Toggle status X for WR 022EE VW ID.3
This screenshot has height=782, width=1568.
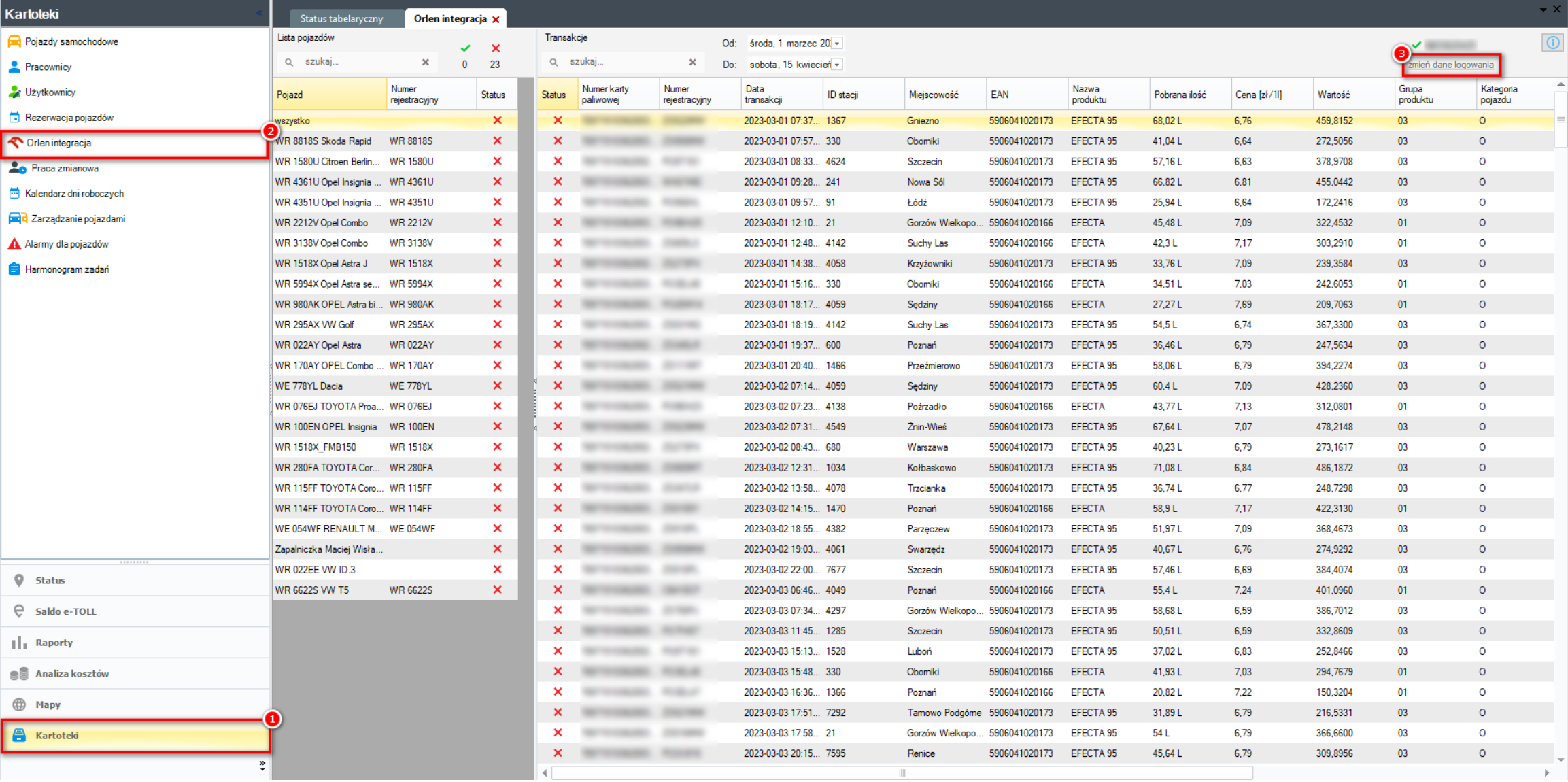click(x=497, y=569)
